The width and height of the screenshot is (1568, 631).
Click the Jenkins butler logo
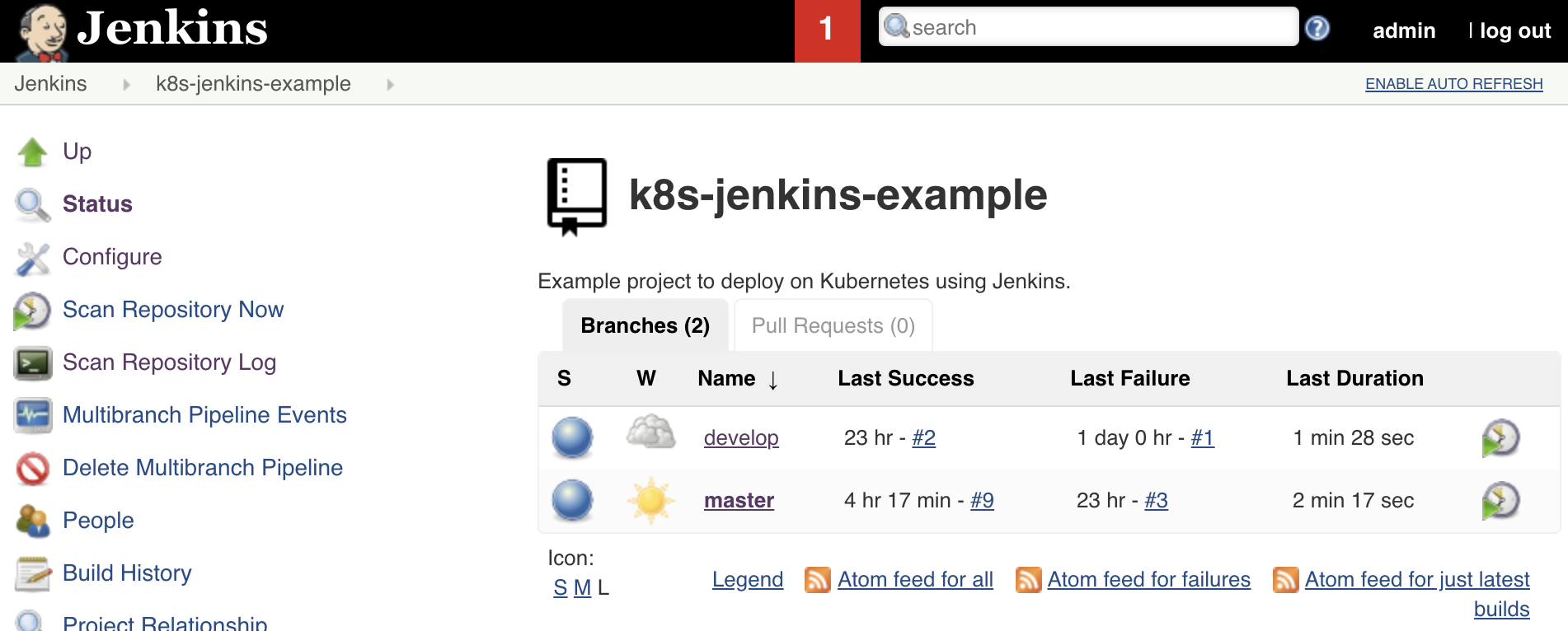click(43, 32)
